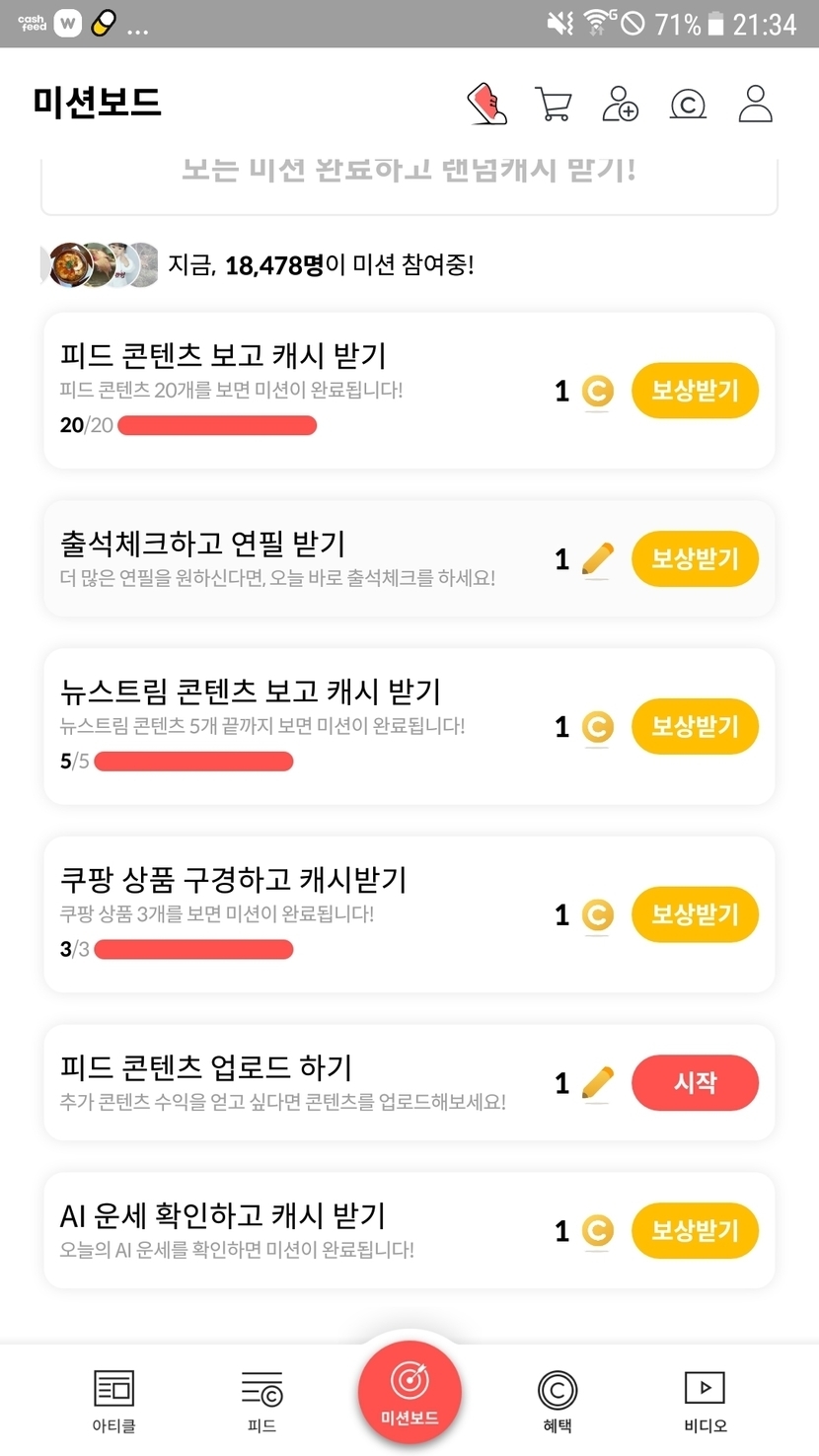
Task: Open the 비디오 tab
Action: click(705, 1400)
